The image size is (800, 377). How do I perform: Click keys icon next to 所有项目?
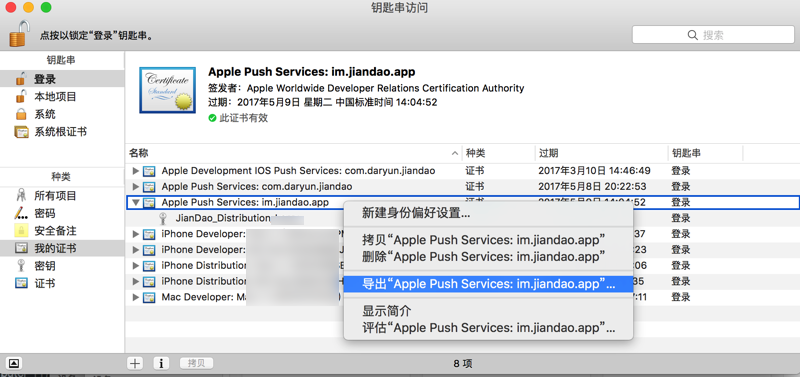tap(21, 195)
